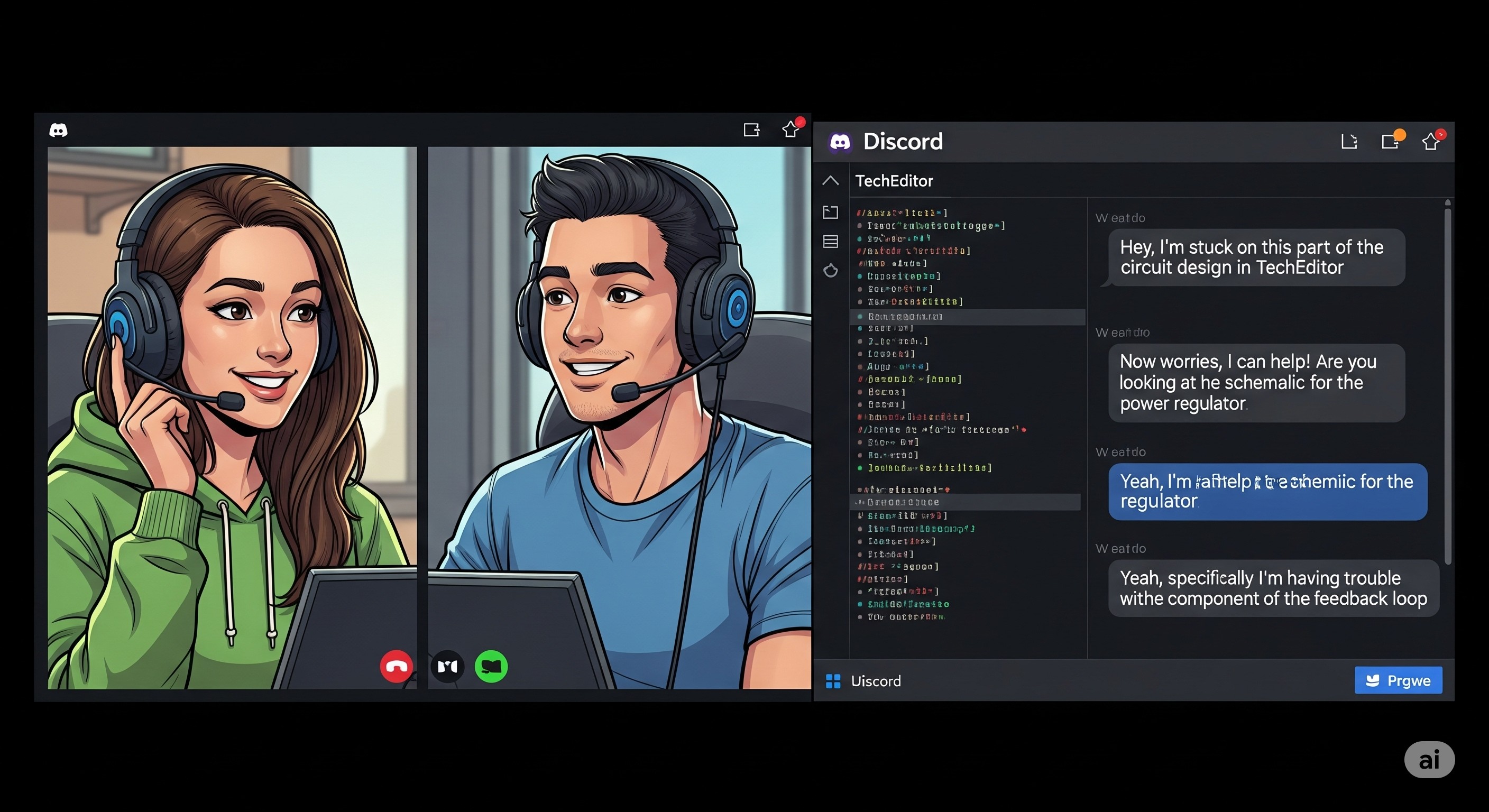This screenshot has width=1489, height=812.
Task: Click the sender name above the feedback loop message
Action: click(1120, 548)
